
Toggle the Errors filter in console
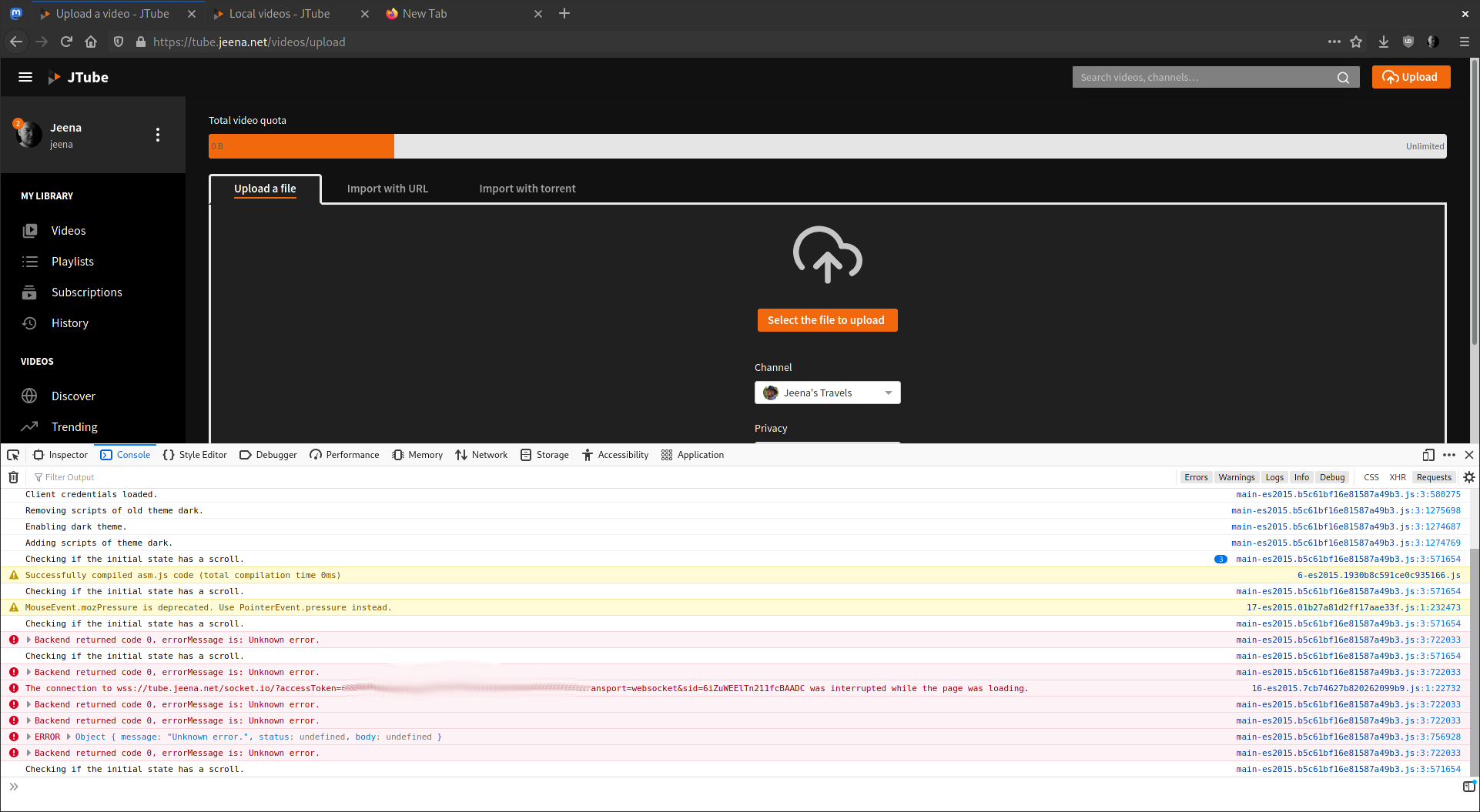click(1196, 476)
